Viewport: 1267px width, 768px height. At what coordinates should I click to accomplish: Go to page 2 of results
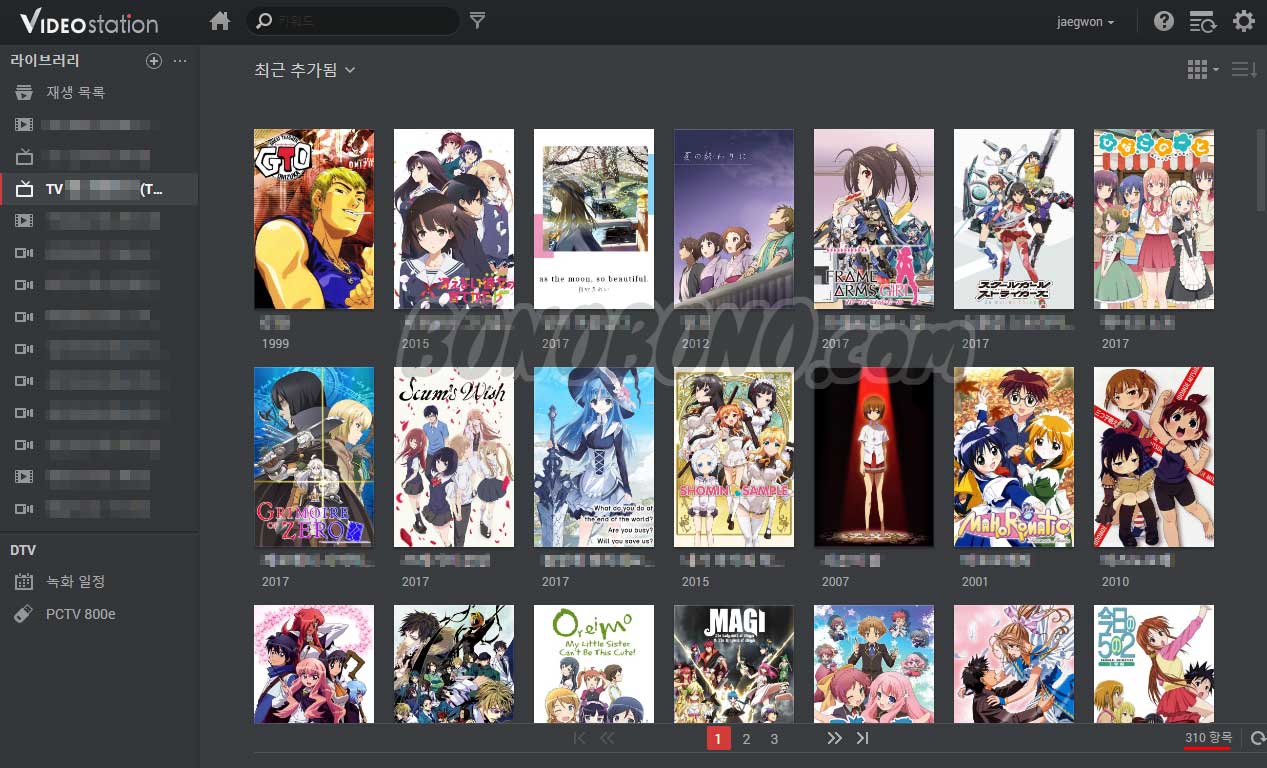pos(746,739)
